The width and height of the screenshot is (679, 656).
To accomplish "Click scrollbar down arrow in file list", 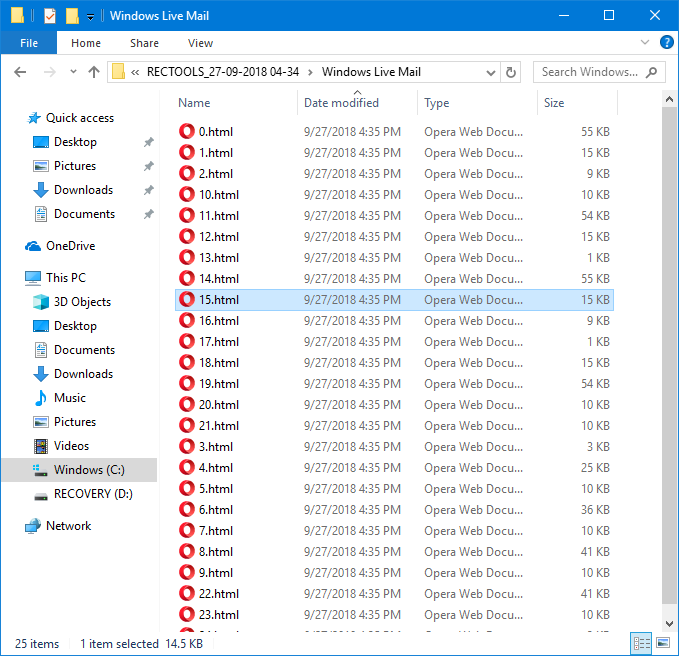I will 669,624.
